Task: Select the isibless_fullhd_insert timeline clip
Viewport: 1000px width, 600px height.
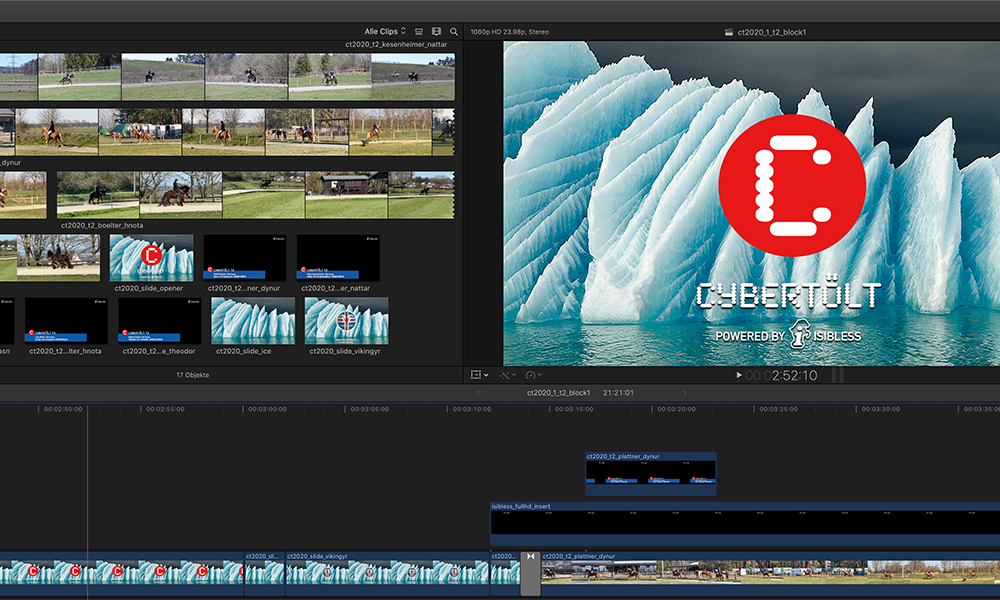Action: 745,524
